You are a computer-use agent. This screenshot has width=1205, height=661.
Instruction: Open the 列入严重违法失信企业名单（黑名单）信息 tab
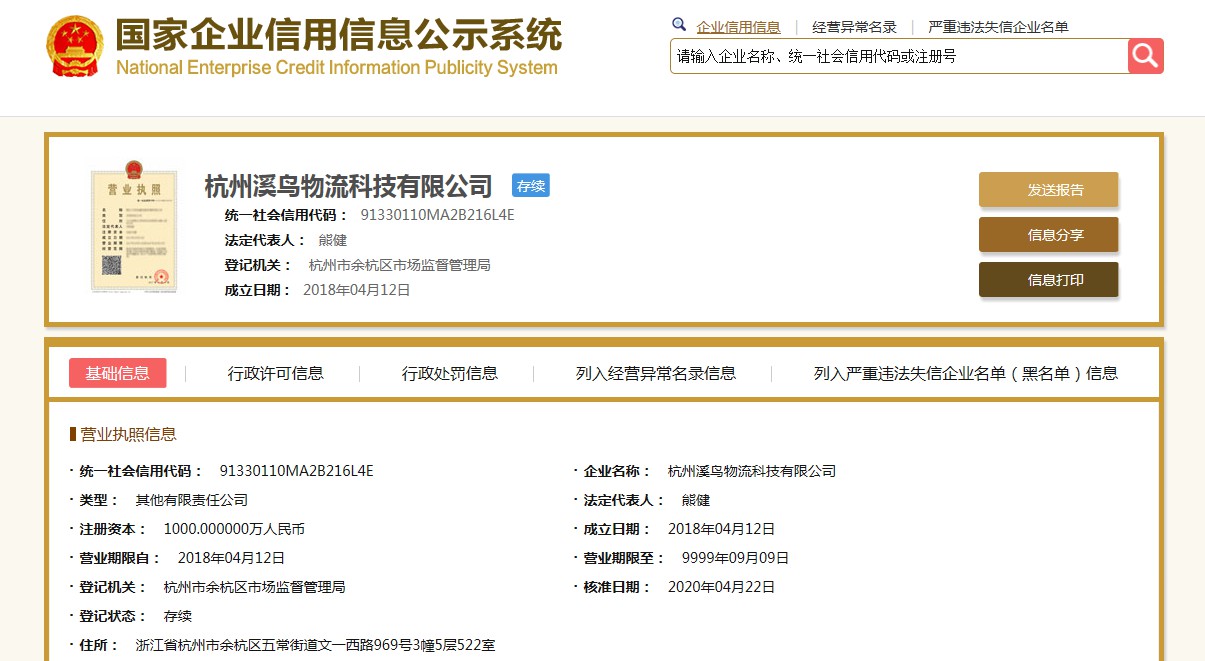click(x=966, y=373)
